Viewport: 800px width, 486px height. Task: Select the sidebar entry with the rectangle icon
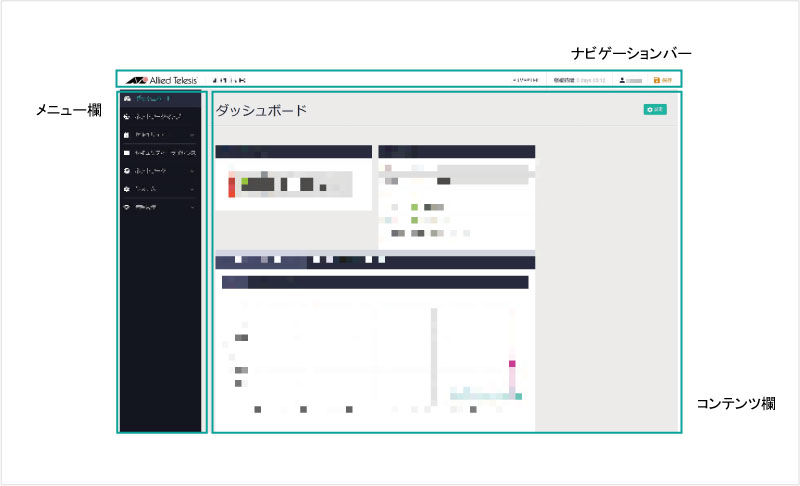point(160,152)
